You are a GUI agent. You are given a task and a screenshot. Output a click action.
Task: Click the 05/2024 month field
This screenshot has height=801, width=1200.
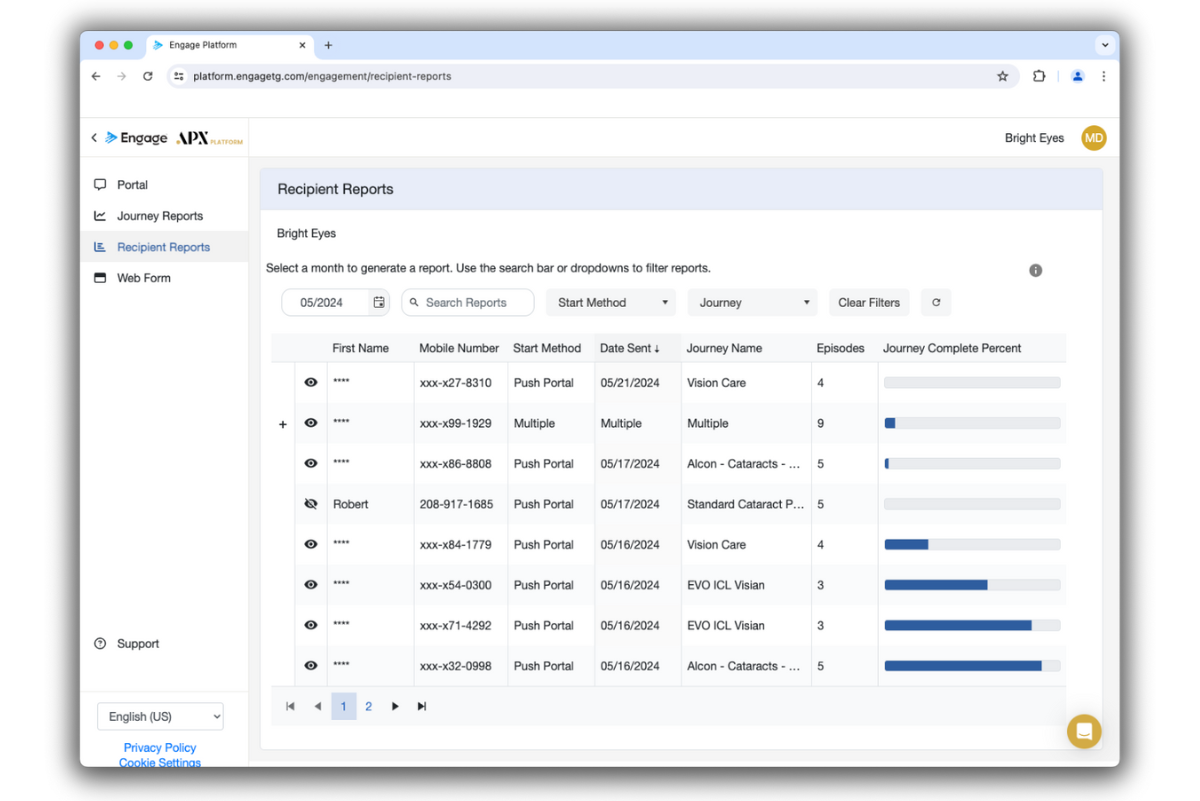[x=325, y=302]
